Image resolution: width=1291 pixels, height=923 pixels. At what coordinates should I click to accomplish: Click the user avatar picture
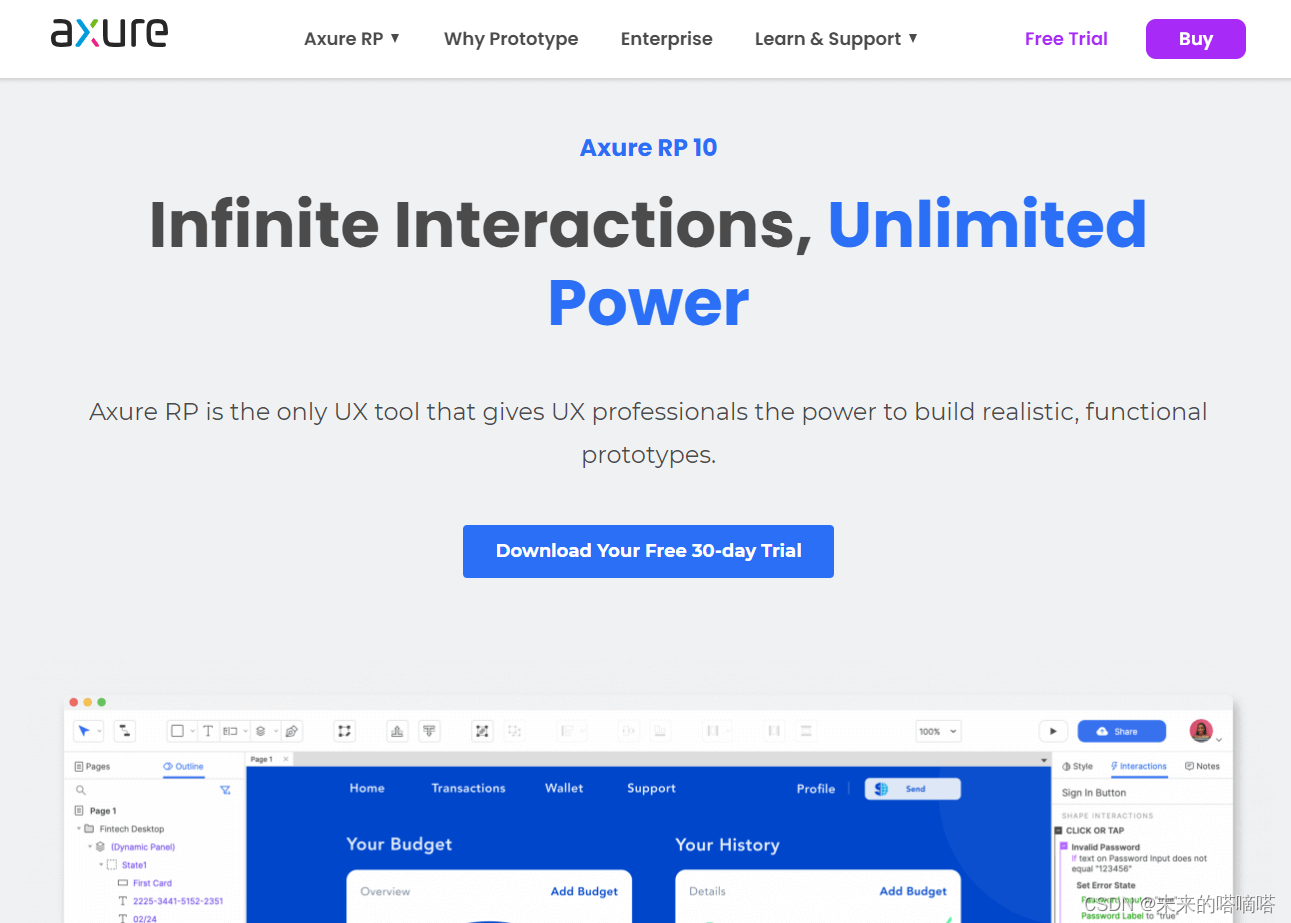click(1201, 730)
